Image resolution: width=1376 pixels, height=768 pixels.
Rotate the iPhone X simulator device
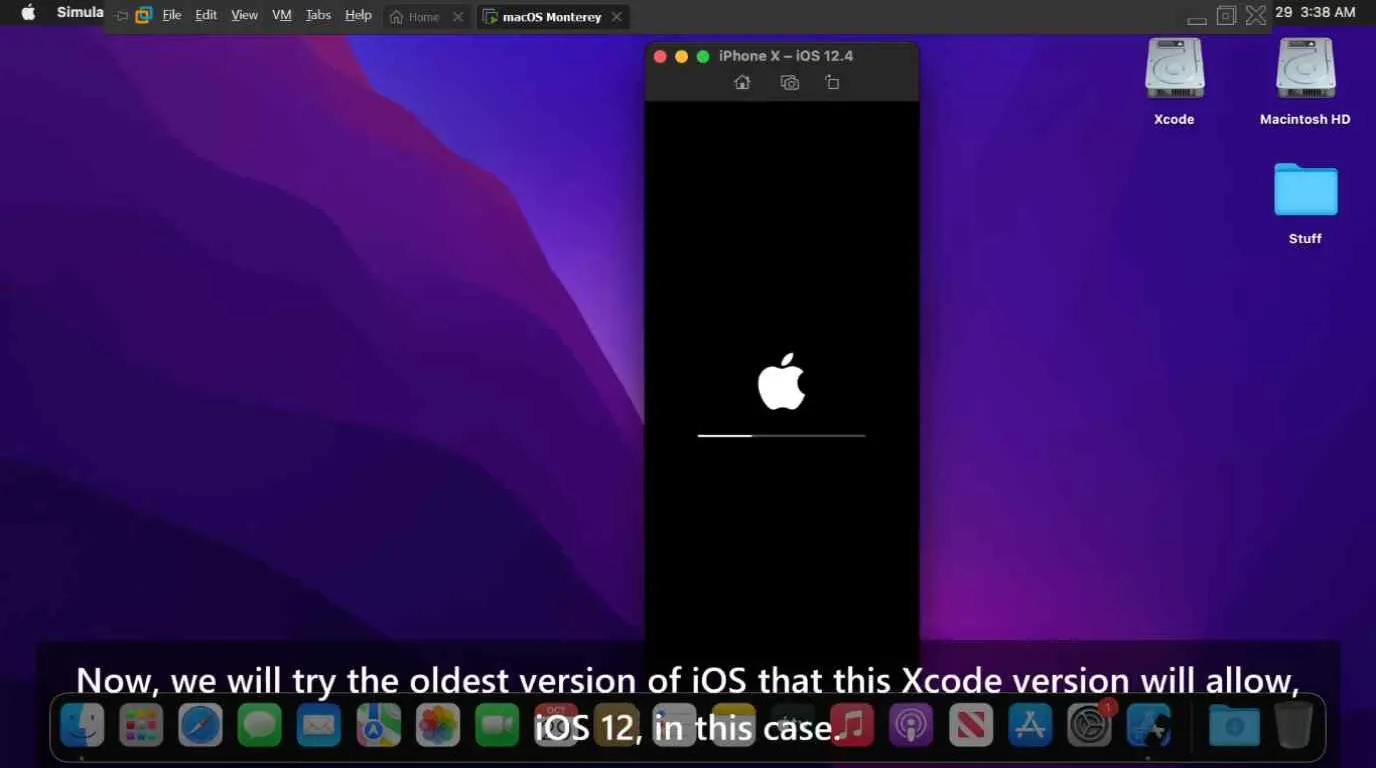point(832,83)
